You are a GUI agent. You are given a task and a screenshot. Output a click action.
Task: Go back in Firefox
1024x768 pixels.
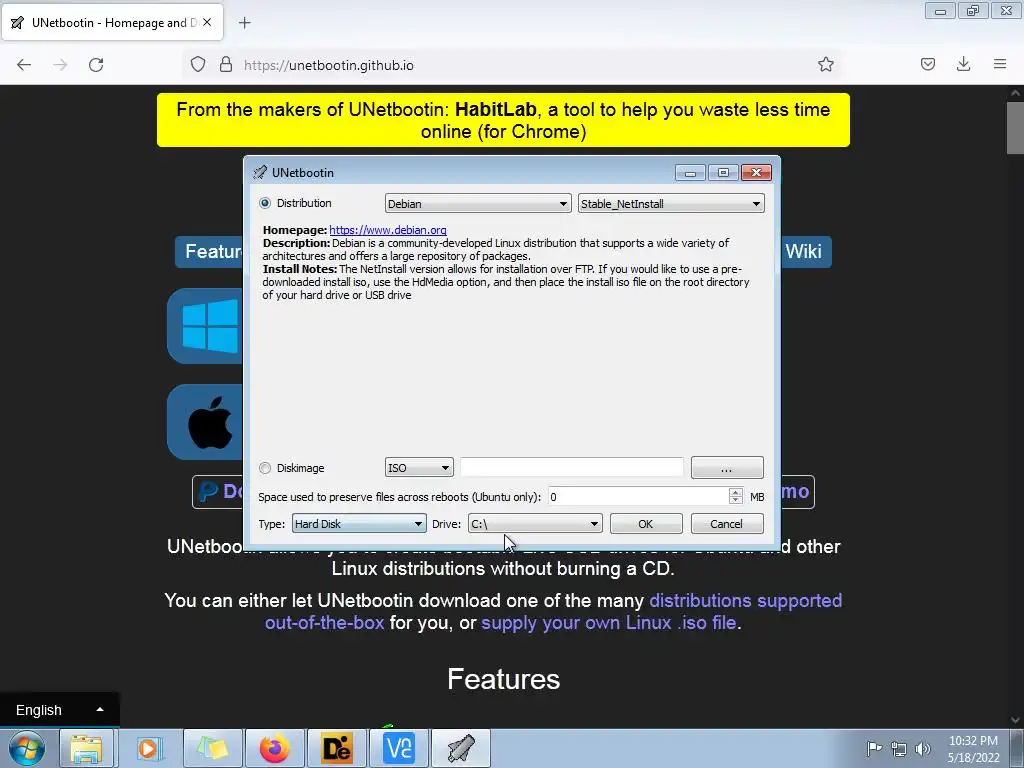pyautogui.click(x=24, y=65)
